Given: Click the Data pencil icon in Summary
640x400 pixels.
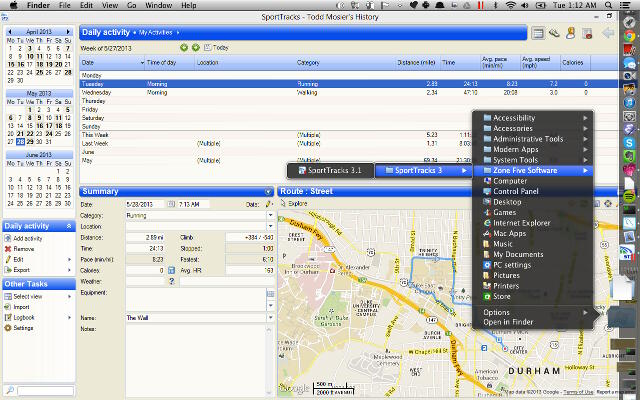Looking at the screenshot, I should [x=269, y=204].
